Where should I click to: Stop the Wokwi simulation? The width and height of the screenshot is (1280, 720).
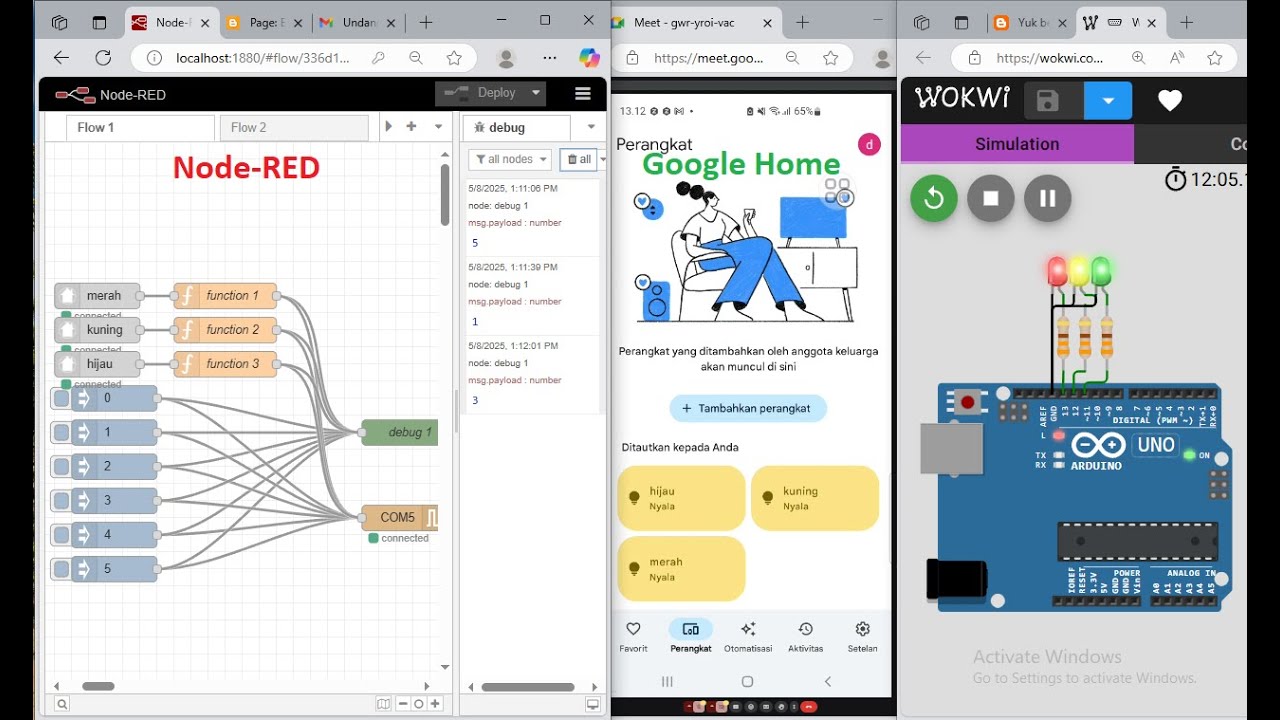tap(990, 198)
